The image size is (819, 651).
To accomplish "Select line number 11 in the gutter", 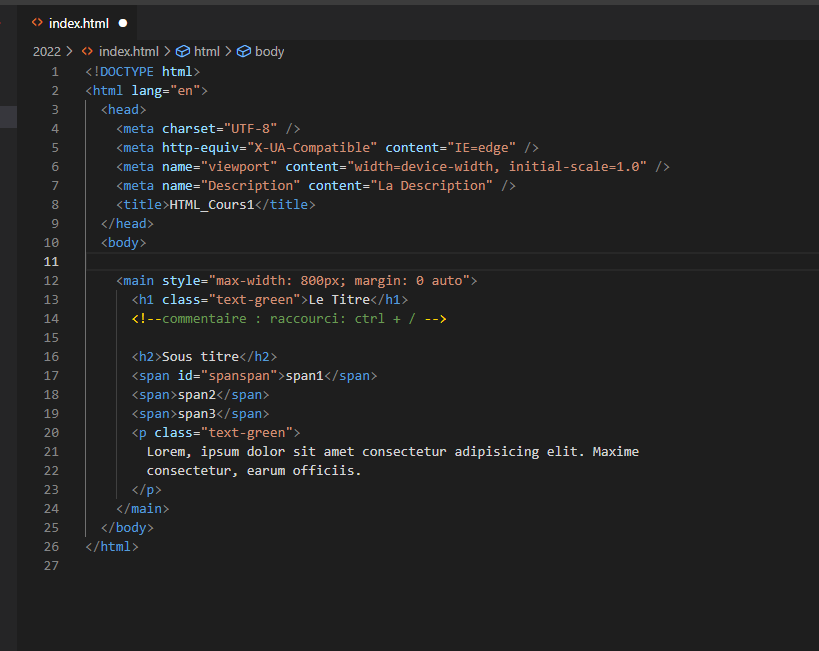I will tap(51, 261).
